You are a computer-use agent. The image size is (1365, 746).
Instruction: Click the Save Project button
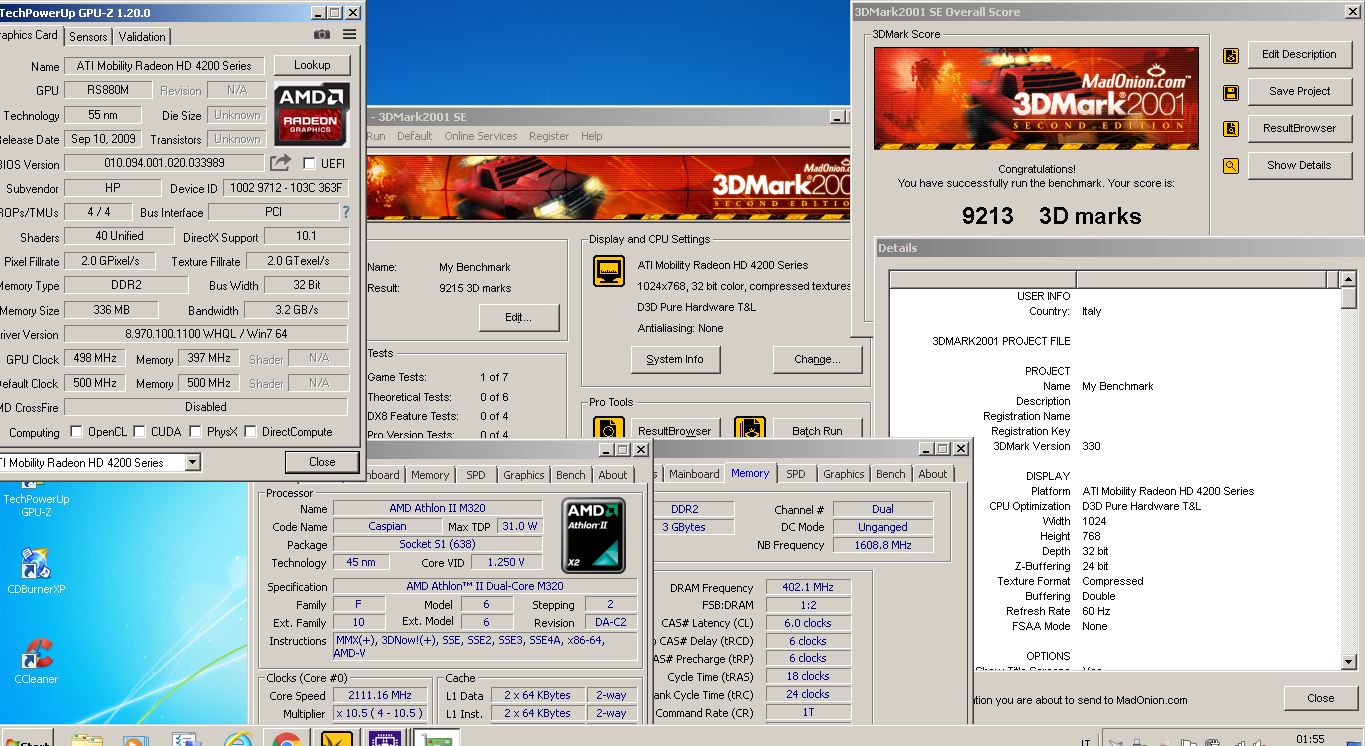click(x=1299, y=91)
